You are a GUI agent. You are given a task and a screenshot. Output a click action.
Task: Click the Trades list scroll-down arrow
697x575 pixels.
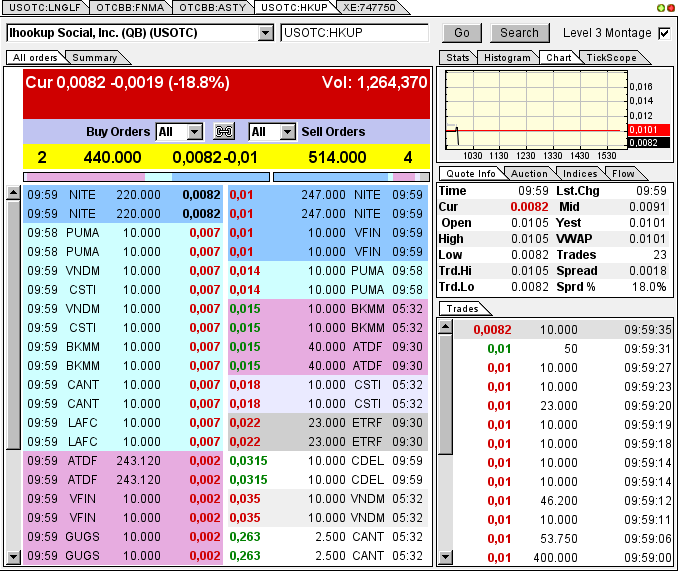(x=445, y=558)
